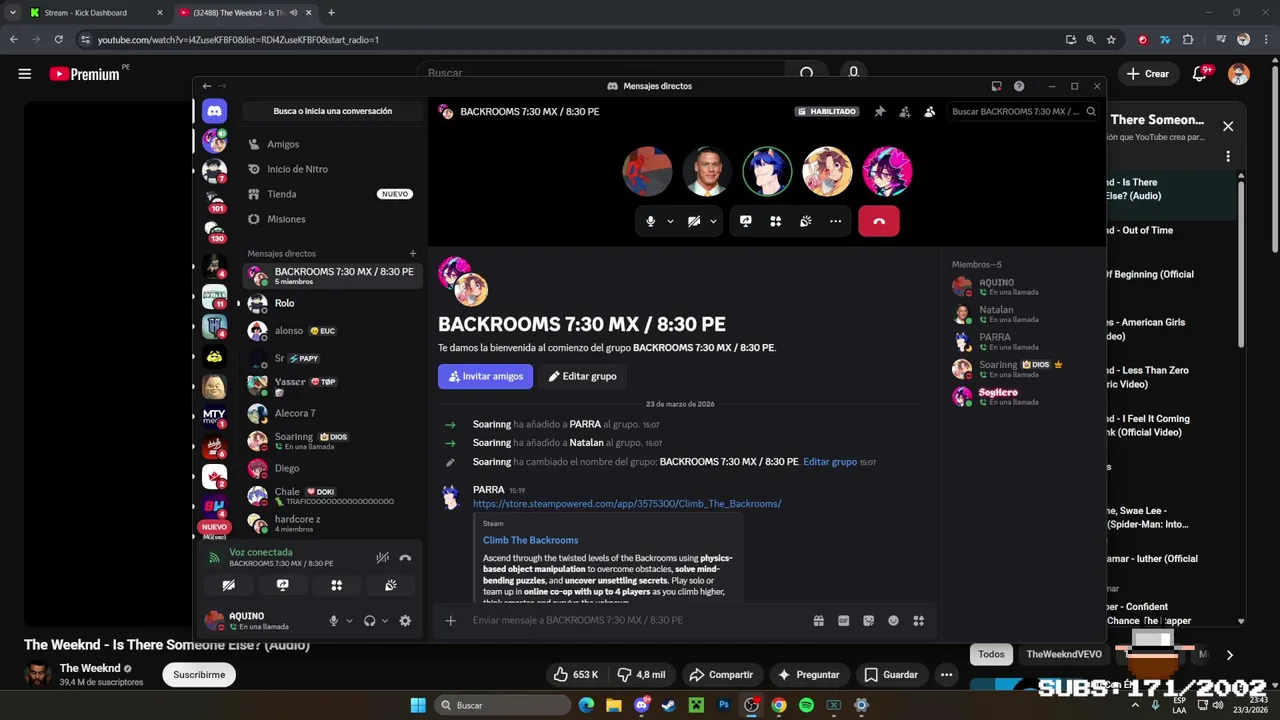Open Discord user settings gear
This screenshot has height=720, width=1280.
[x=405, y=621]
